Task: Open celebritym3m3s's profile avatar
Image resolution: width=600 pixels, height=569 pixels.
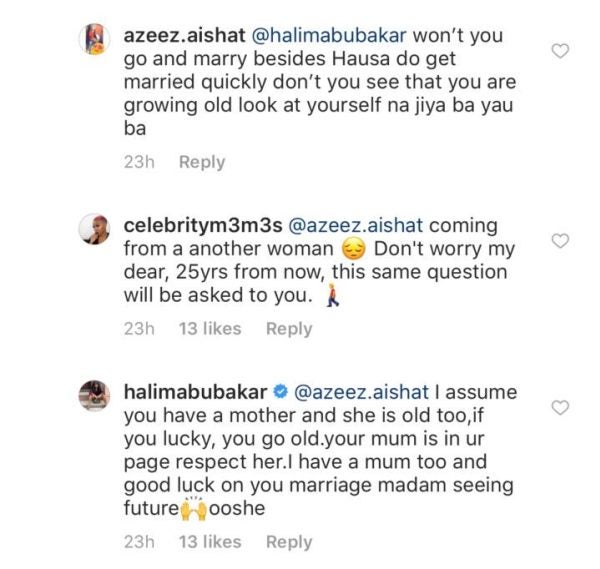Action: coord(93,231)
